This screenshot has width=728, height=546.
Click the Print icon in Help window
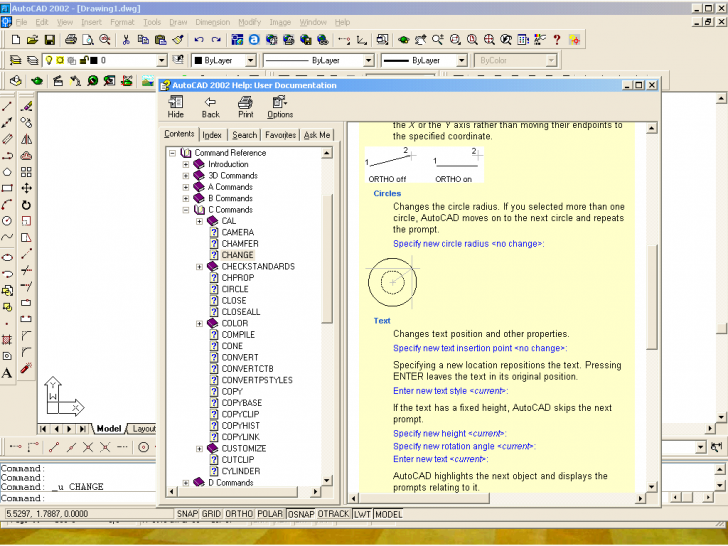pyautogui.click(x=246, y=107)
